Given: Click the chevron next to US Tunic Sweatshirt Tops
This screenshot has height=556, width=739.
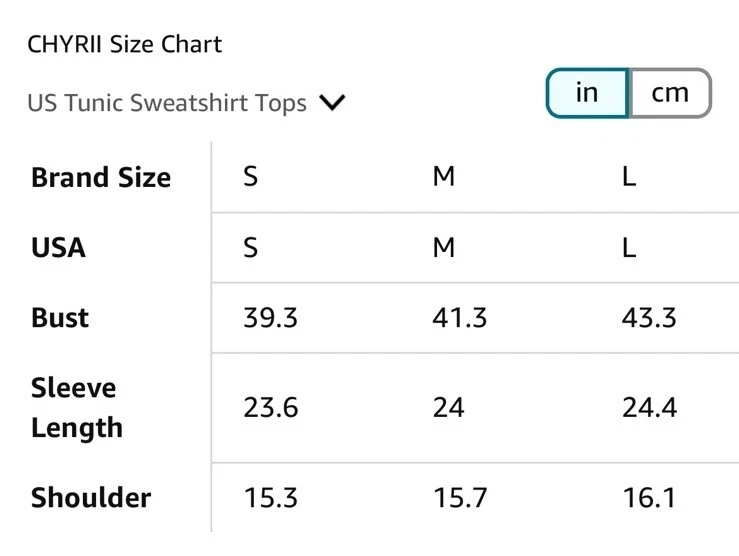Looking at the screenshot, I should pyautogui.click(x=331, y=103).
